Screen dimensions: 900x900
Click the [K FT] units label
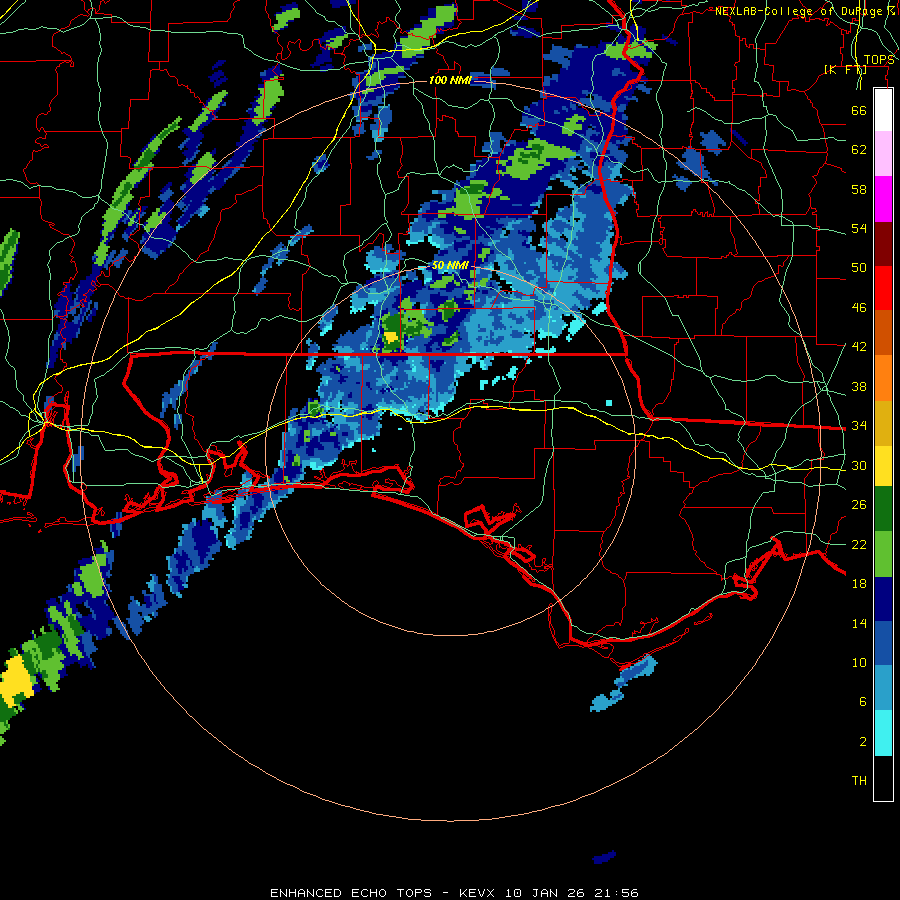click(x=845, y=70)
